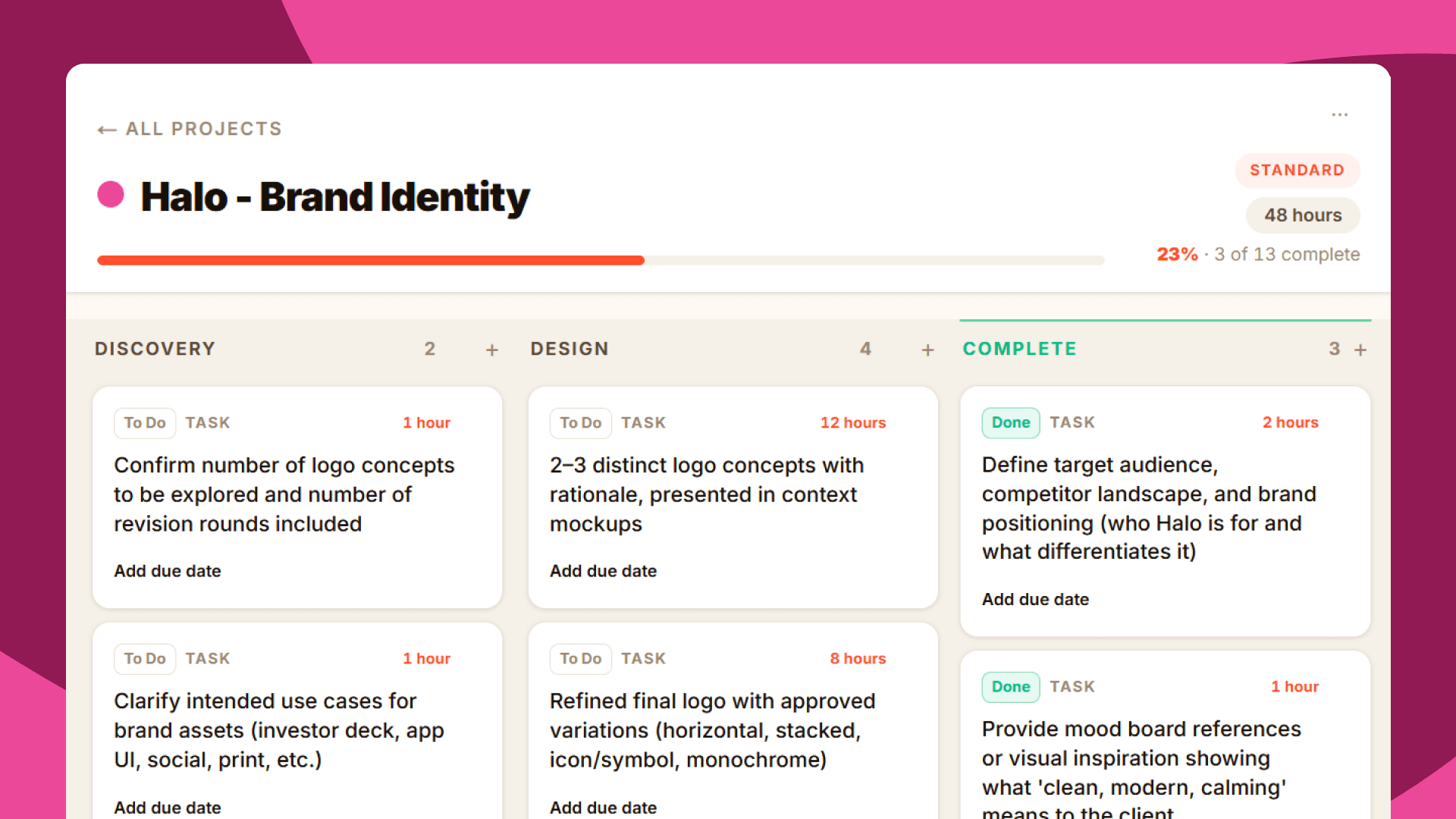Click the pink project color dot
1456x819 pixels.
pyautogui.click(x=111, y=194)
